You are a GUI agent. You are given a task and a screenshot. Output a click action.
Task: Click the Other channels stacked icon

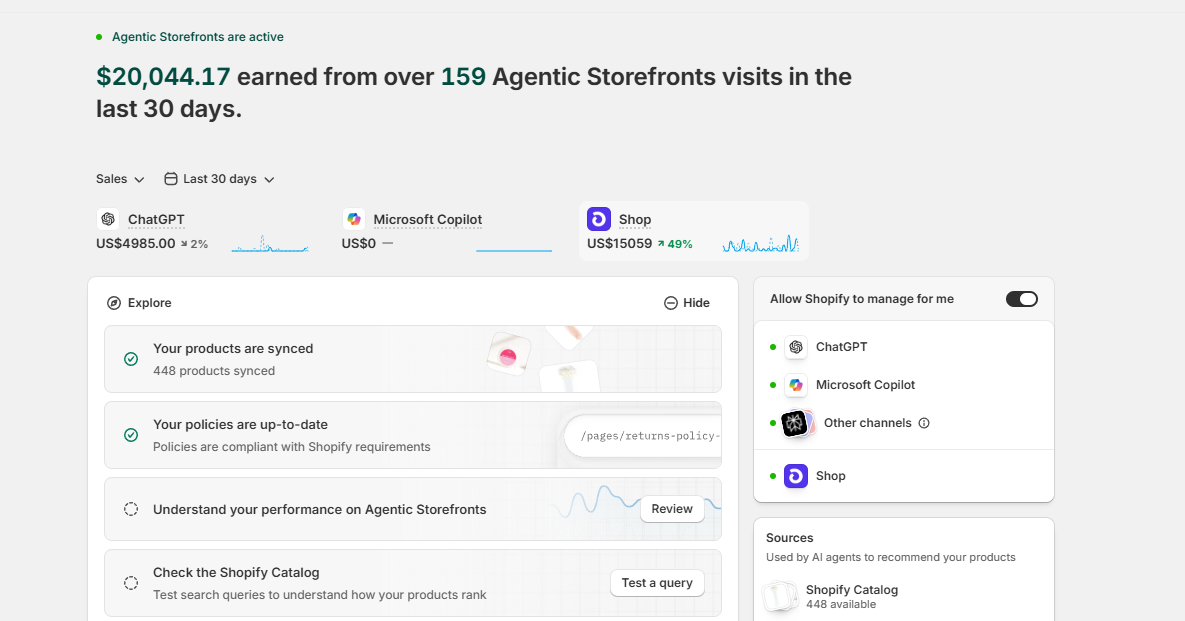[x=797, y=423]
